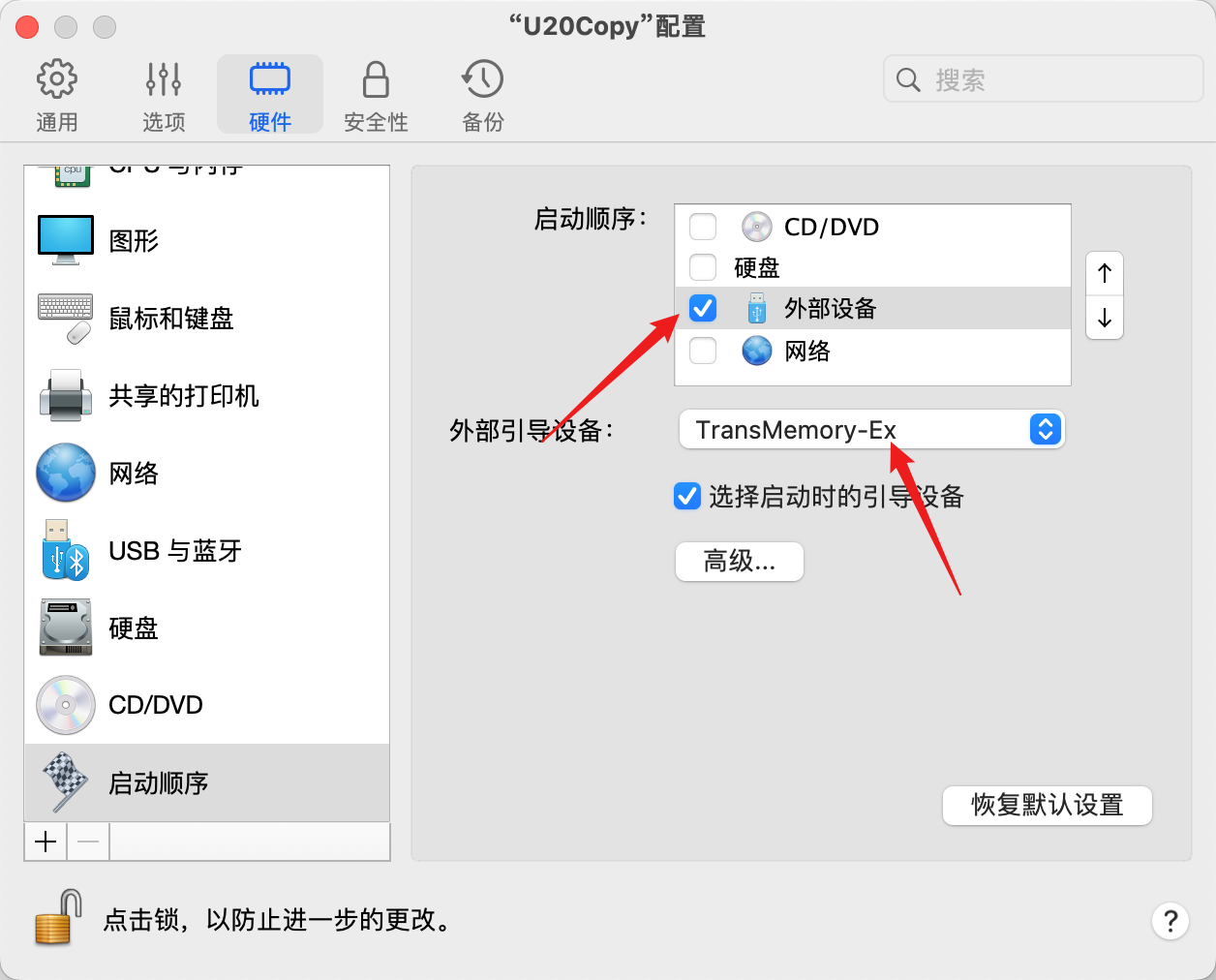Switch to the 通用 tab

[x=56, y=94]
